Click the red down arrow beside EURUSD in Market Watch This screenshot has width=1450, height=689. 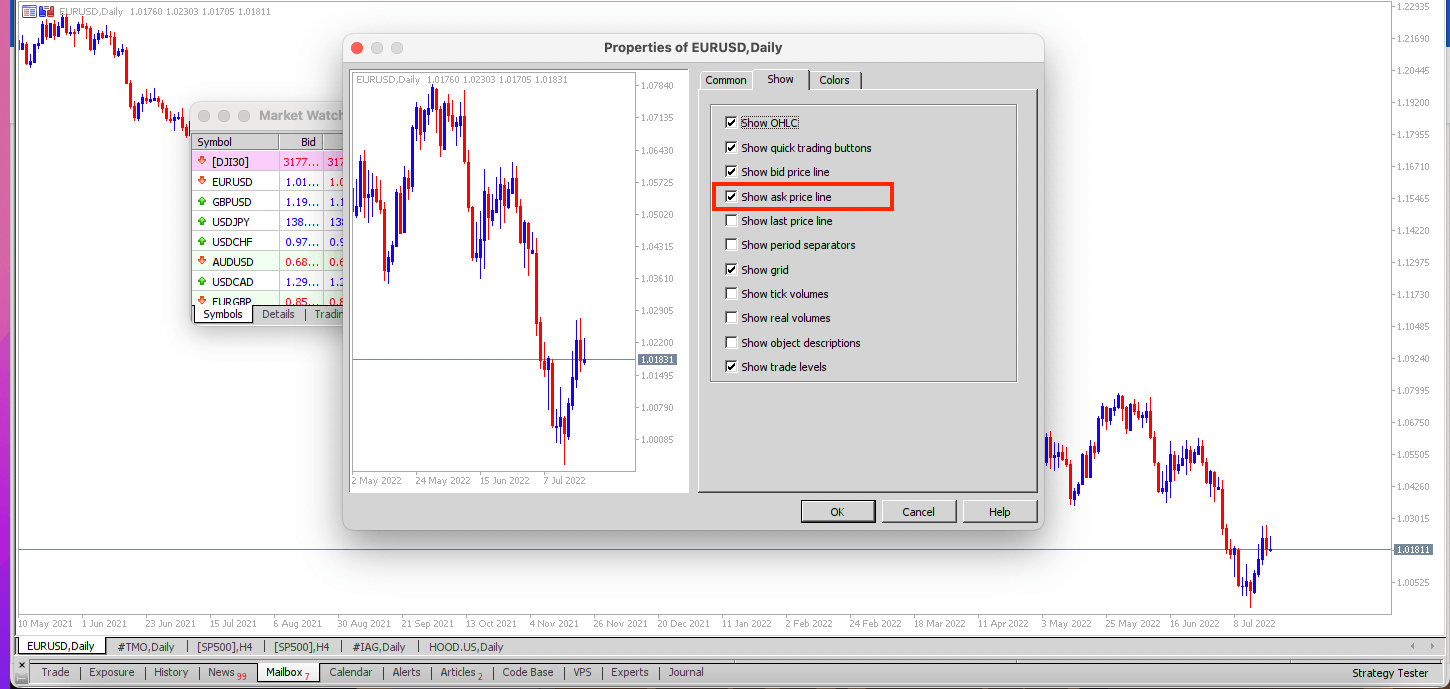point(203,182)
